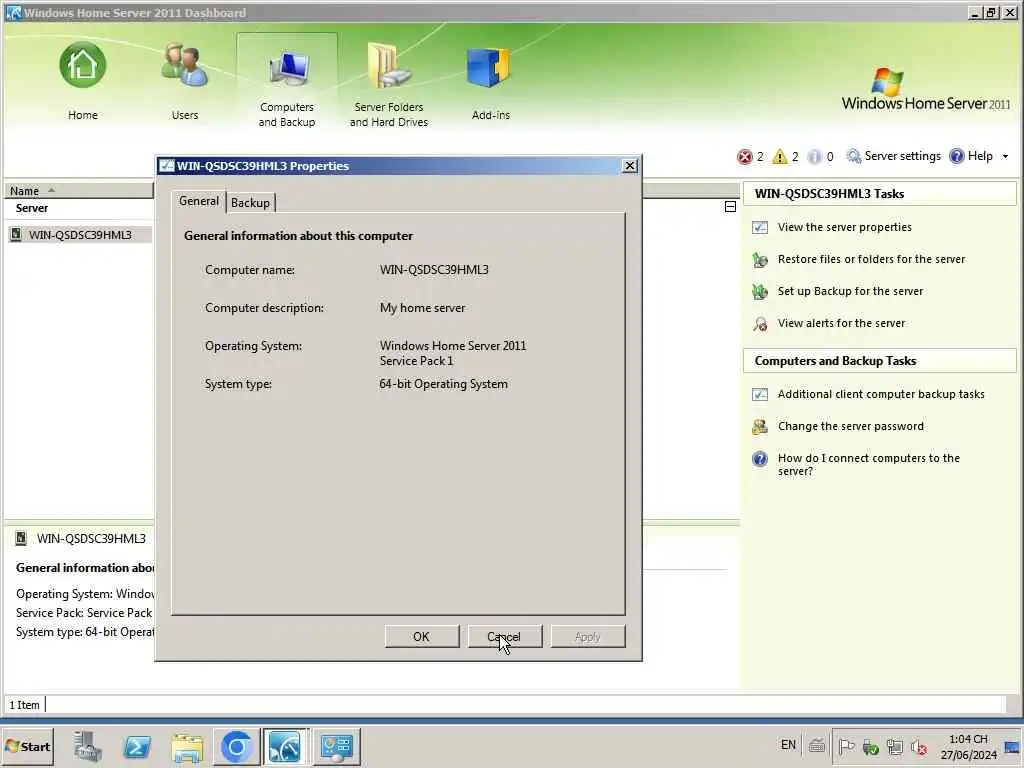Viewport: 1024px width, 768px height.
Task: Click the critical alerts red icon
Action: coord(744,157)
